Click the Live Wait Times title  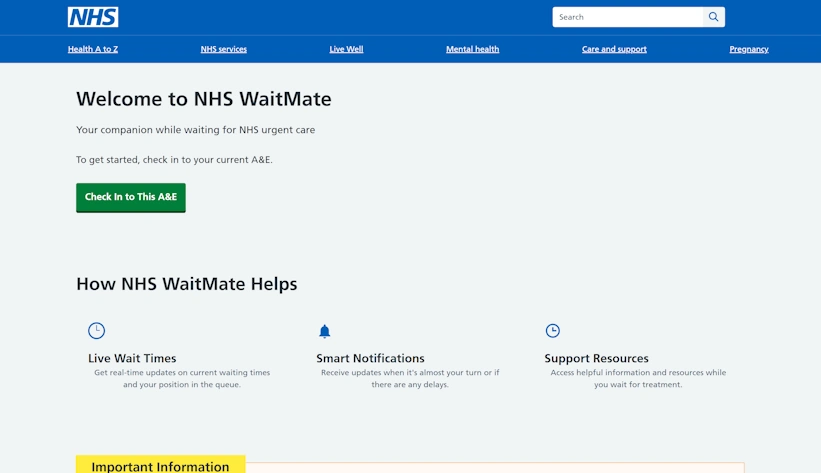[x=132, y=358]
